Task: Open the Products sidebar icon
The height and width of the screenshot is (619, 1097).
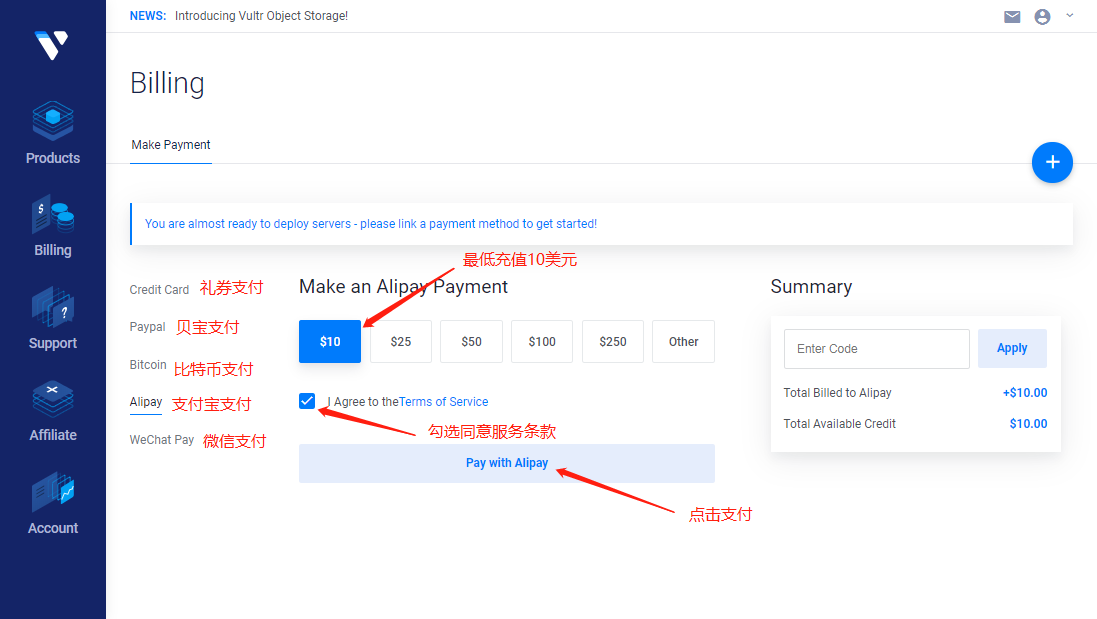Action: [53, 121]
